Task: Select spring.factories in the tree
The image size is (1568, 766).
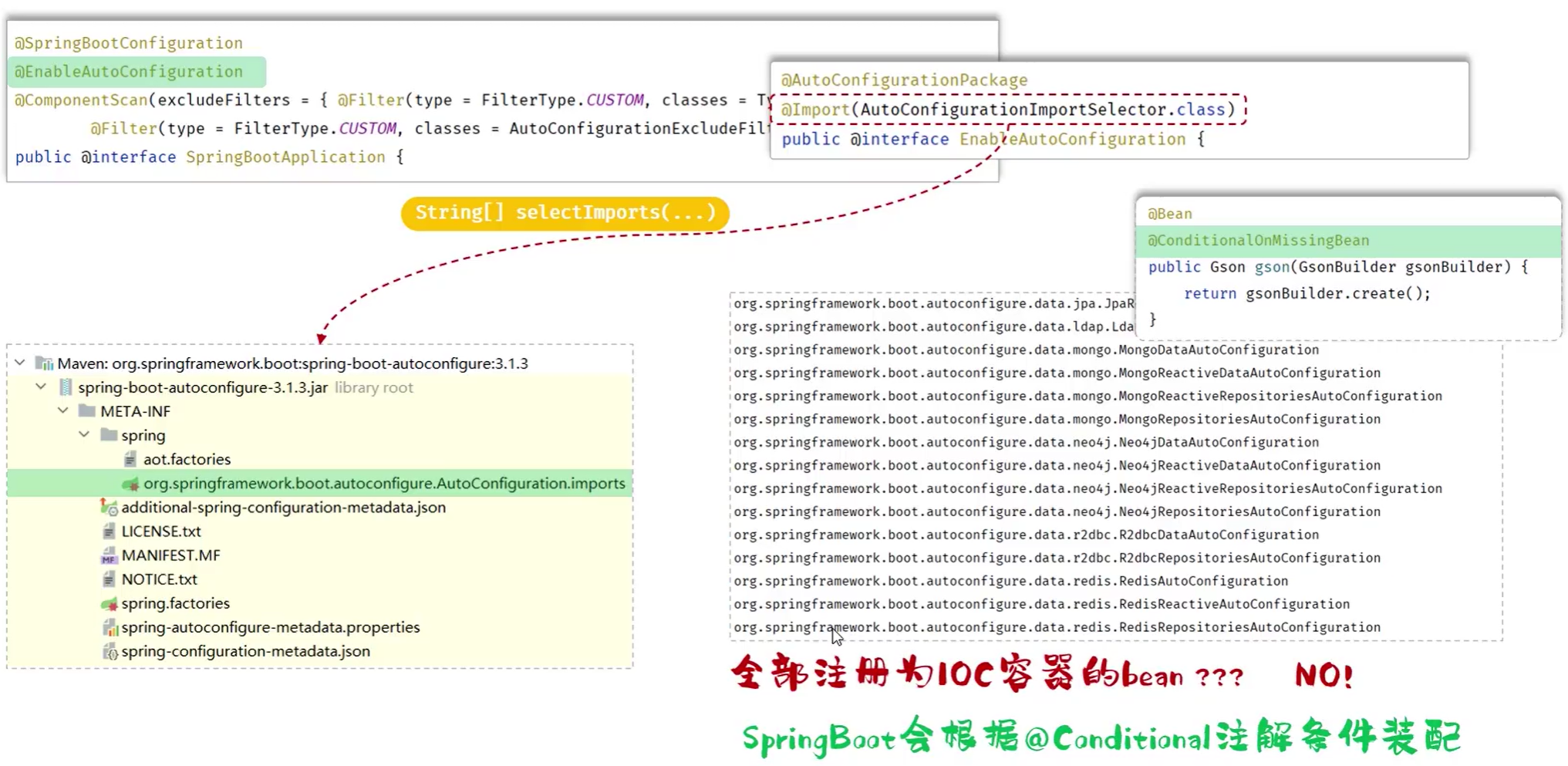Action: [x=175, y=602]
